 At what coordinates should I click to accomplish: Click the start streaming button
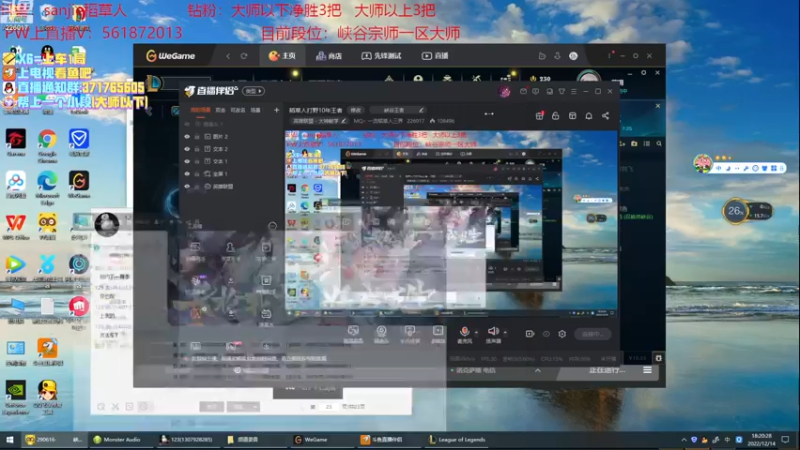tap(592, 334)
